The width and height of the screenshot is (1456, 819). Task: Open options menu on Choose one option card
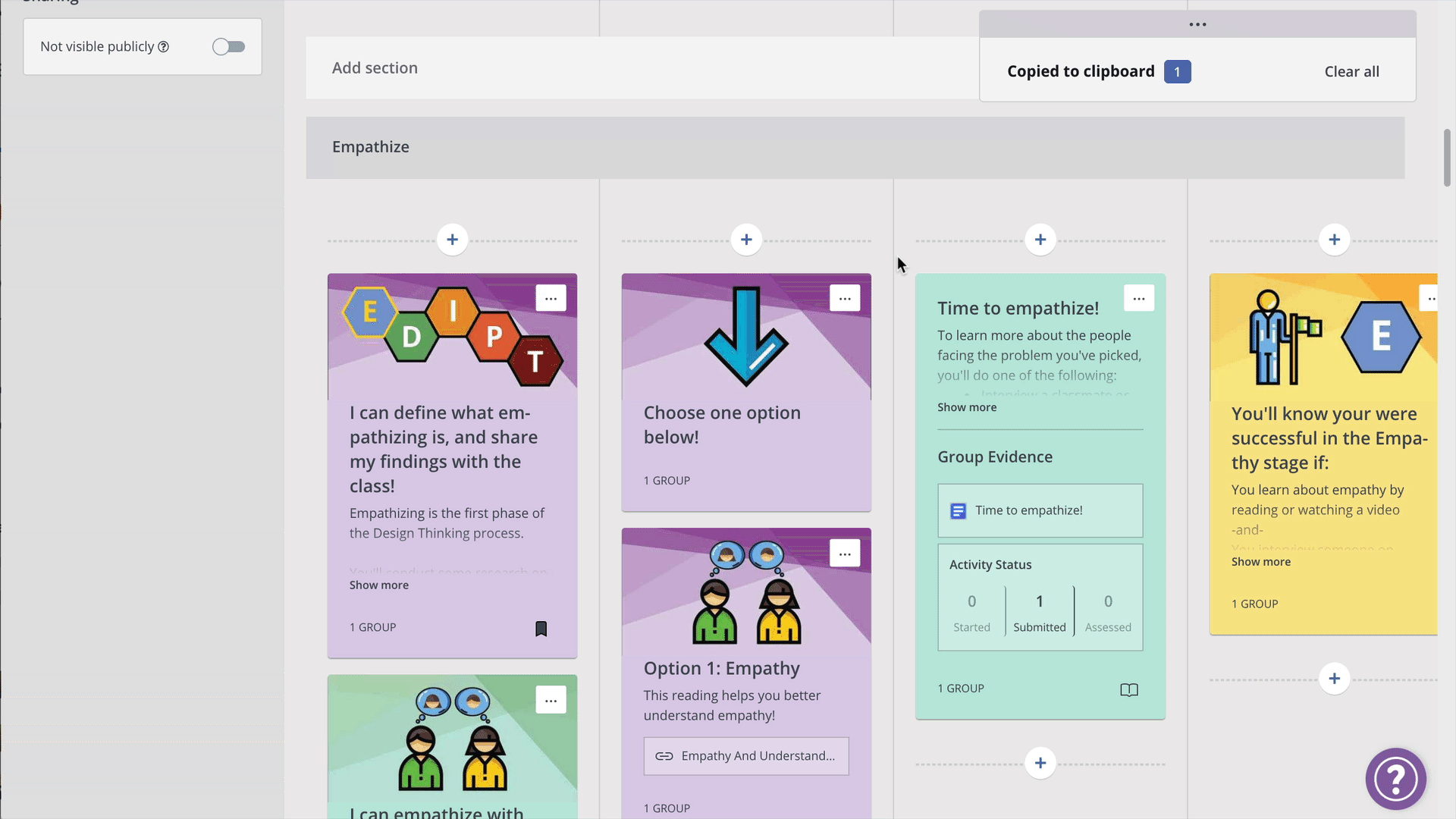[845, 298]
